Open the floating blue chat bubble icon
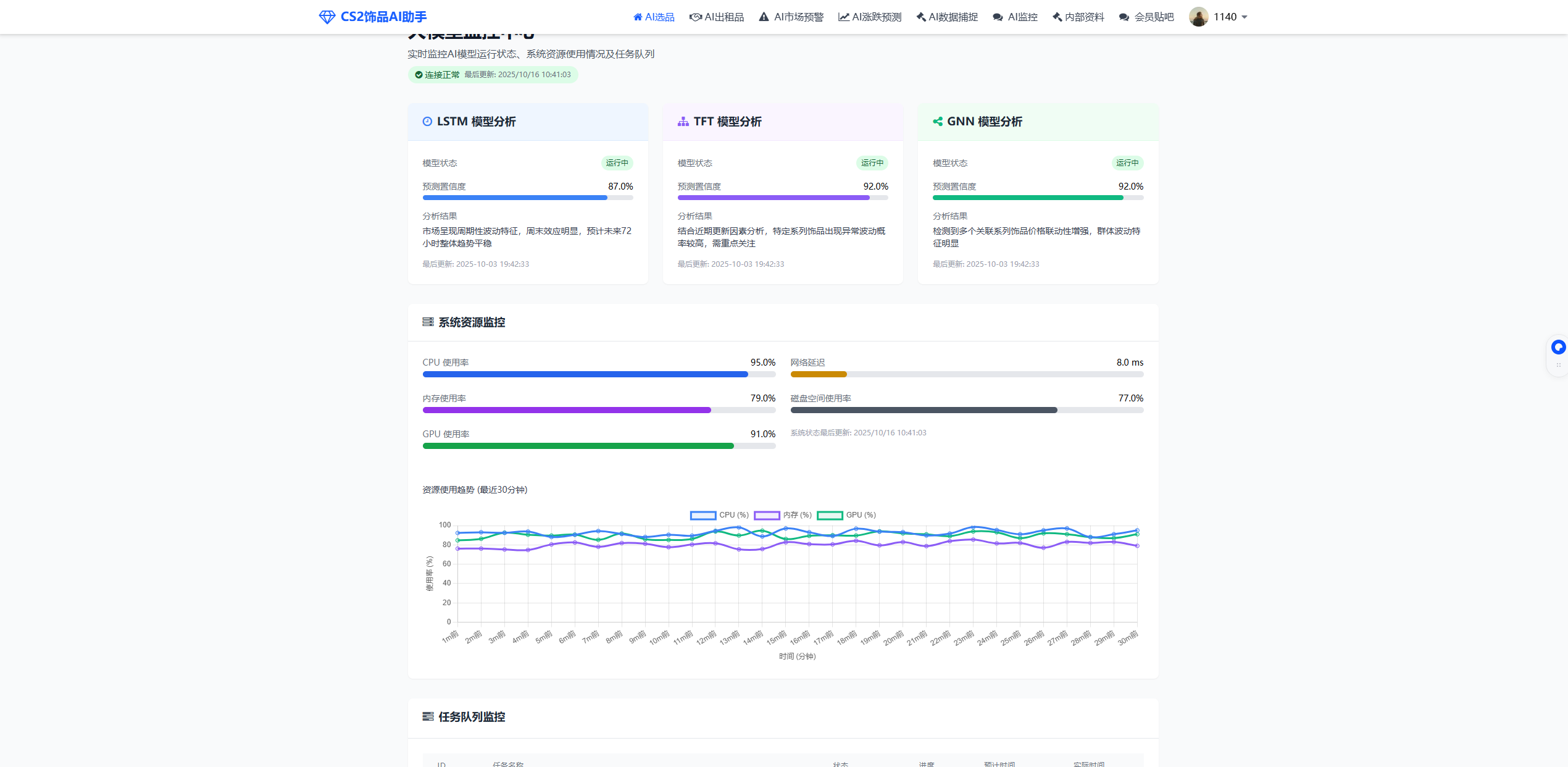The height and width of the screenshot is (767, 1568). tap(1558, 347)
